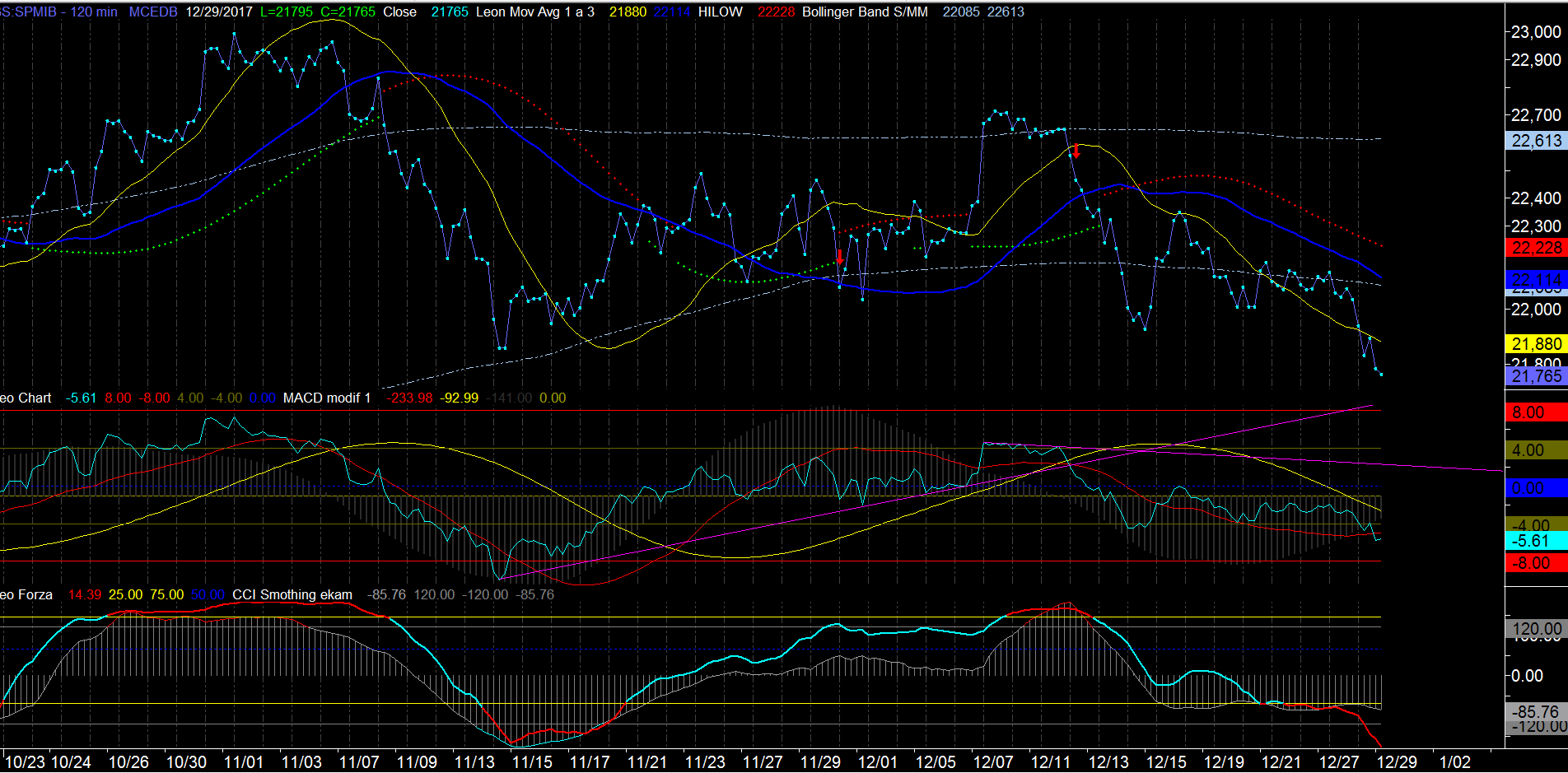Click the cyan -5.61 oscillator axis marker

(1536, 541)
